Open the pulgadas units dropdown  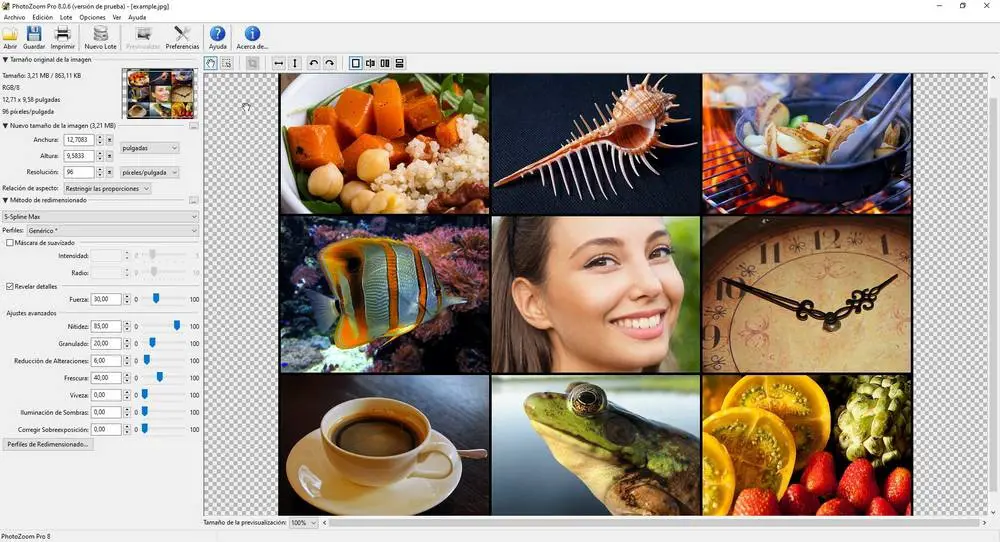[x=149, y=148]
